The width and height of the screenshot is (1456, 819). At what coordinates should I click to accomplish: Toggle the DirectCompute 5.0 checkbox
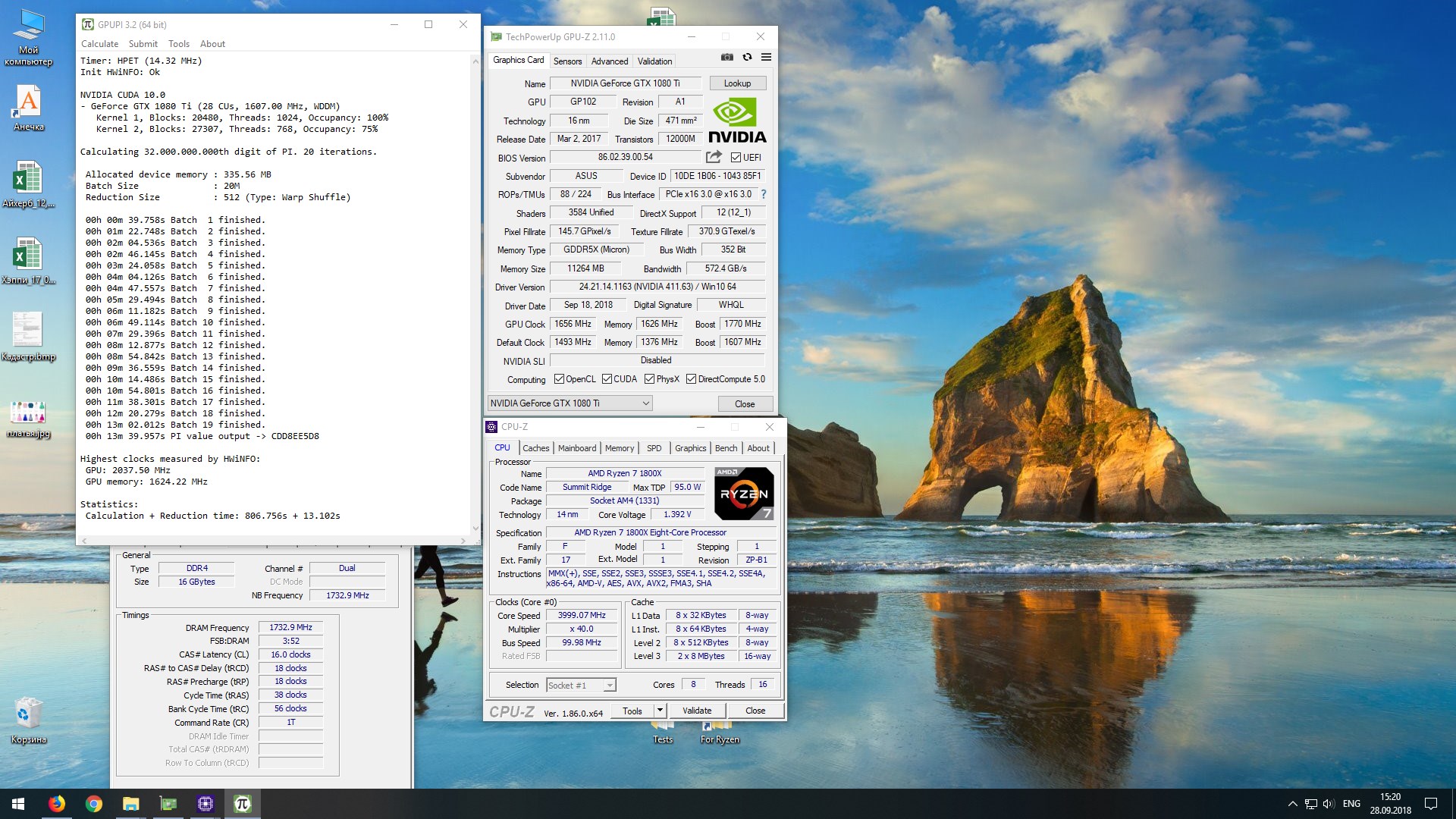tap(691, 379)
